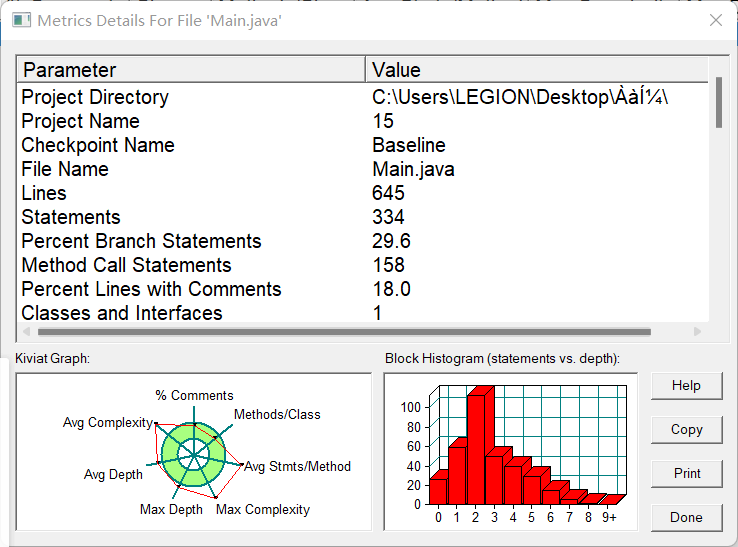Click the Value column header
Screen dimensions: 738x547
point(537,70)
